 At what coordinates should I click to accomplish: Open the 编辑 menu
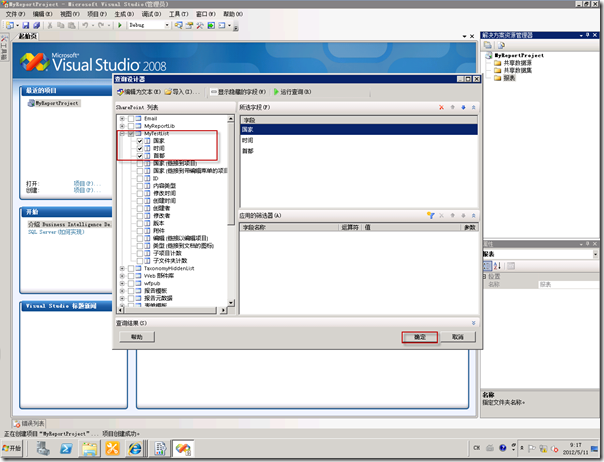coord(42,14)
